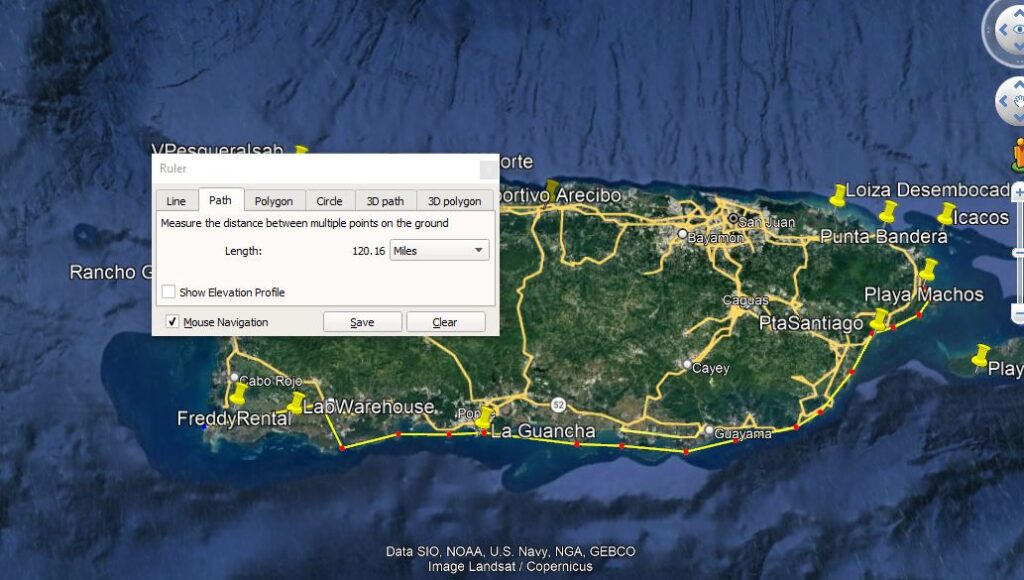Click the Playa Machos pushpin
Image resolution: width=1024 pixels, height=580 pixels.
(929, 269)
